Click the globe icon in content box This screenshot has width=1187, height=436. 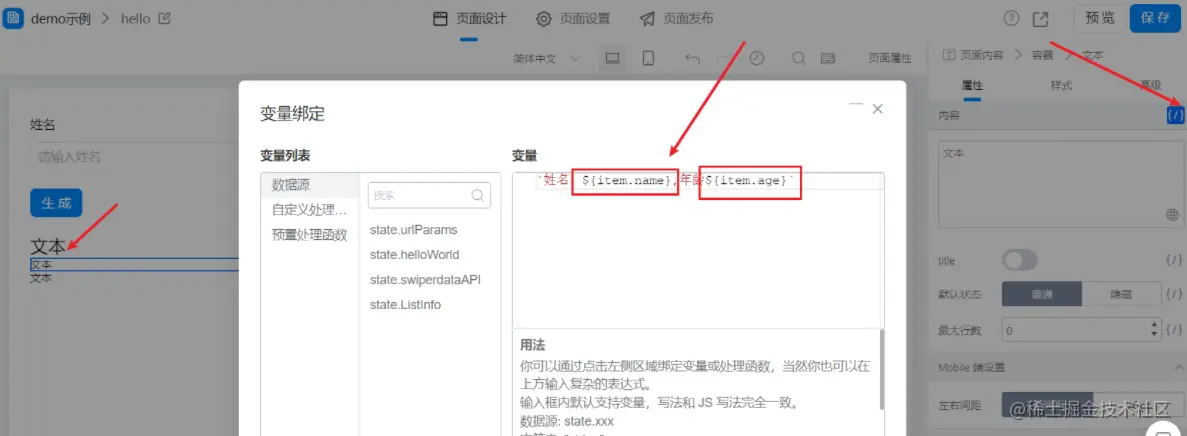click(x=1172, y=216)
